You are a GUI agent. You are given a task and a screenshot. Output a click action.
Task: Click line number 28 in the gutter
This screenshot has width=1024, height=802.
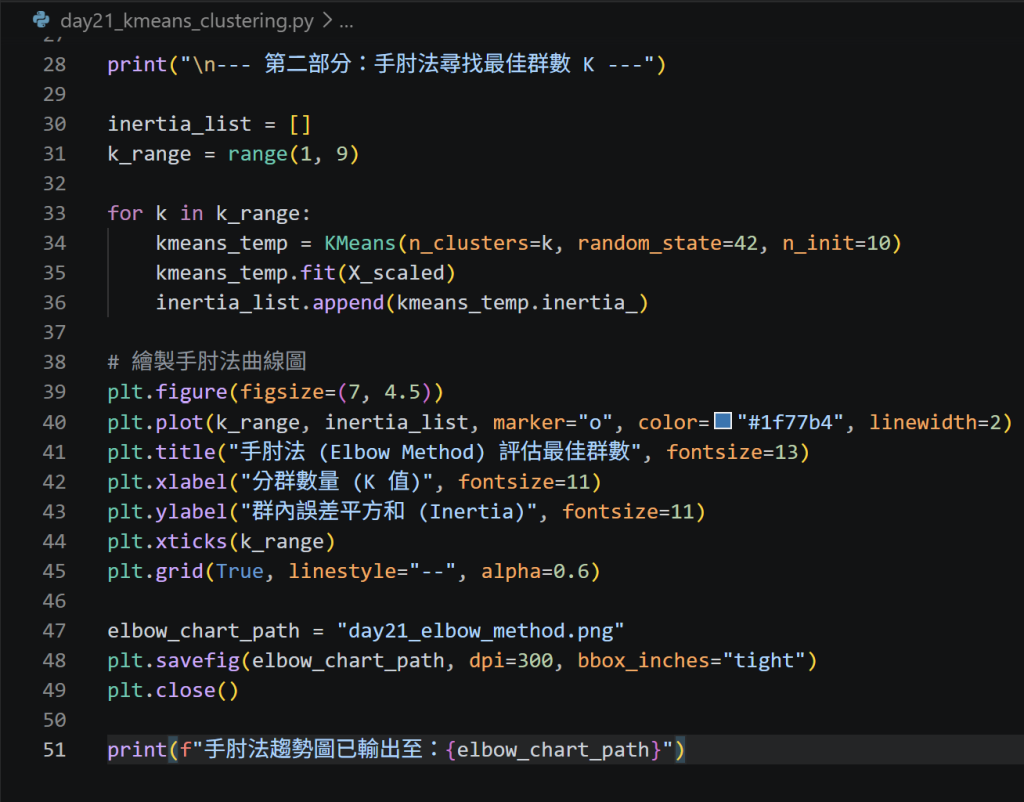[54, 64]
